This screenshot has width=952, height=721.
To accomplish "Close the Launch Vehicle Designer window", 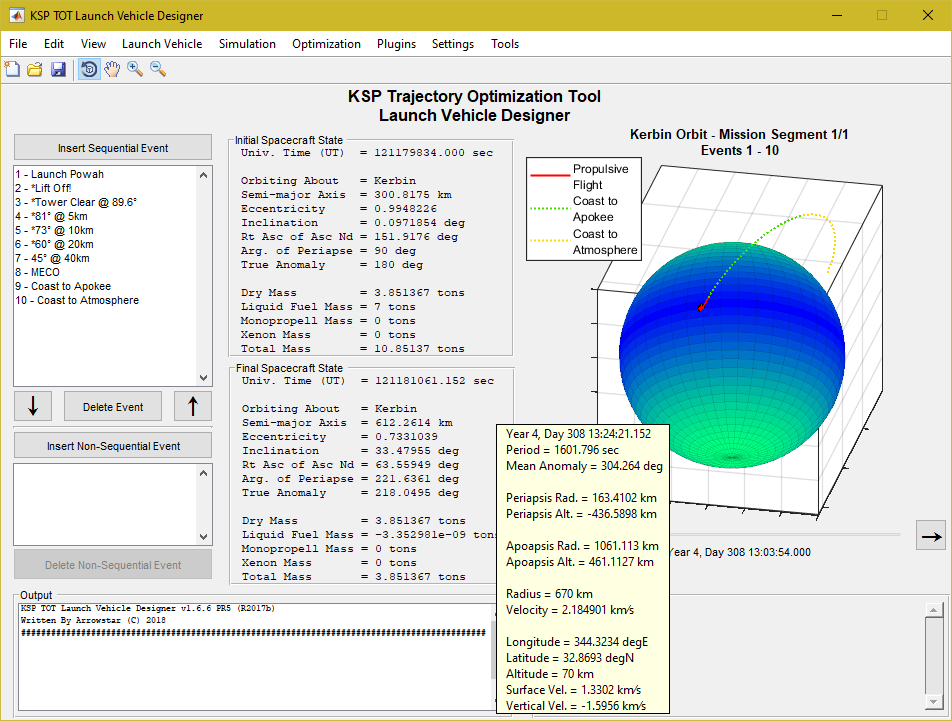I will (x=928, y=15).
